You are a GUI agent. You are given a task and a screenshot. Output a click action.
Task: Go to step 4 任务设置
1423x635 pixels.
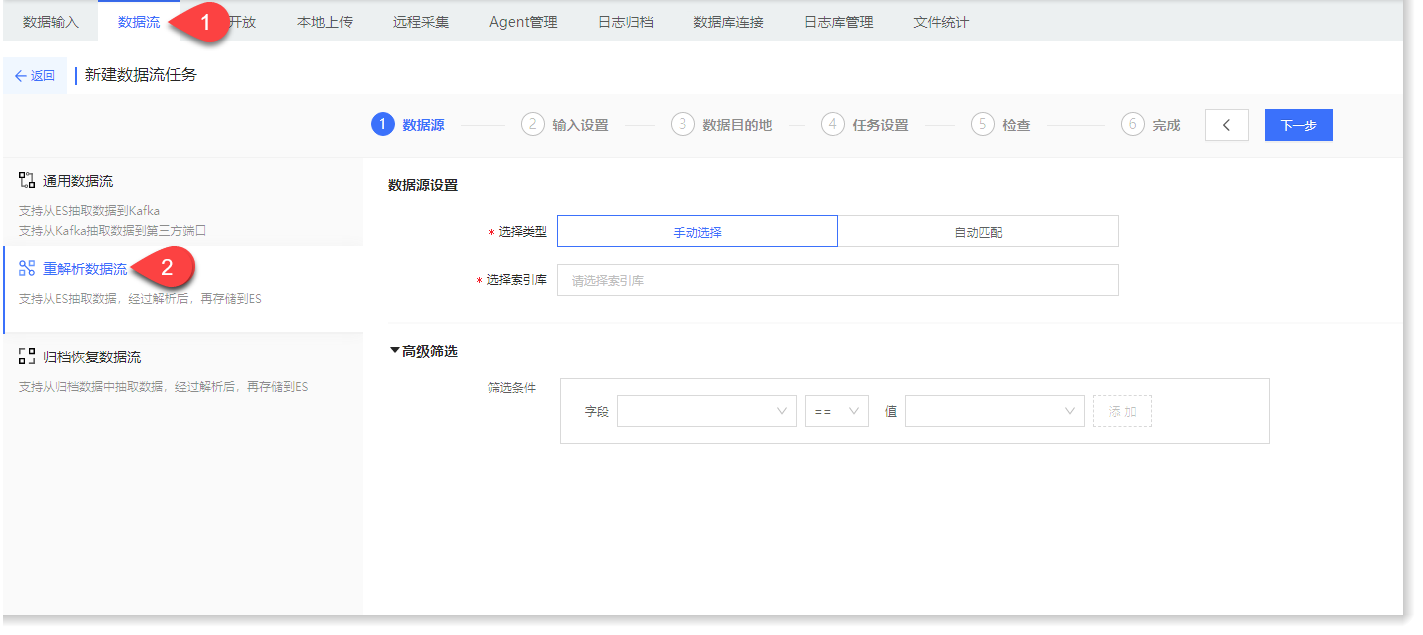click(865, 125)
